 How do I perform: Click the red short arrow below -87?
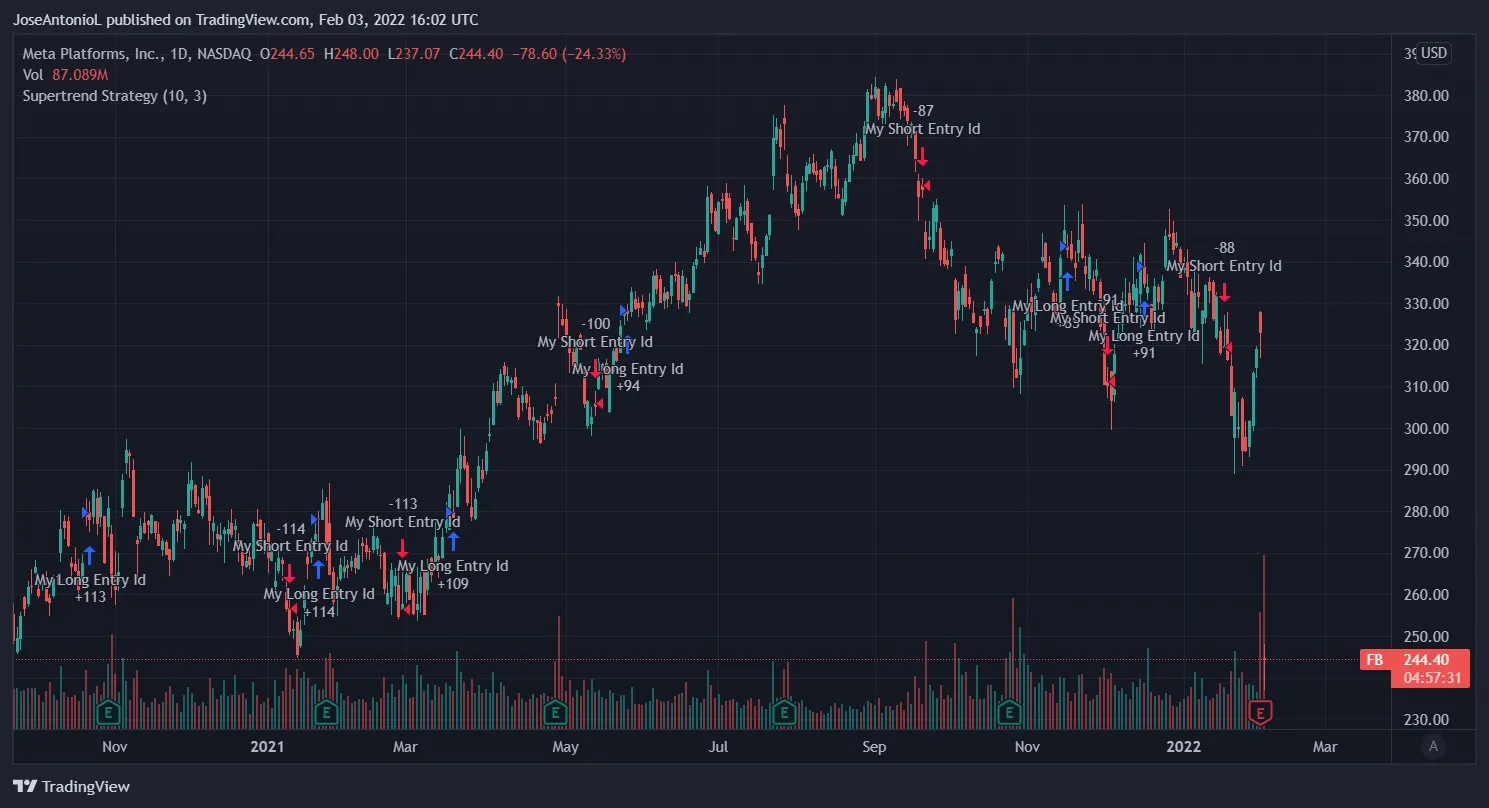pos(922,157)
